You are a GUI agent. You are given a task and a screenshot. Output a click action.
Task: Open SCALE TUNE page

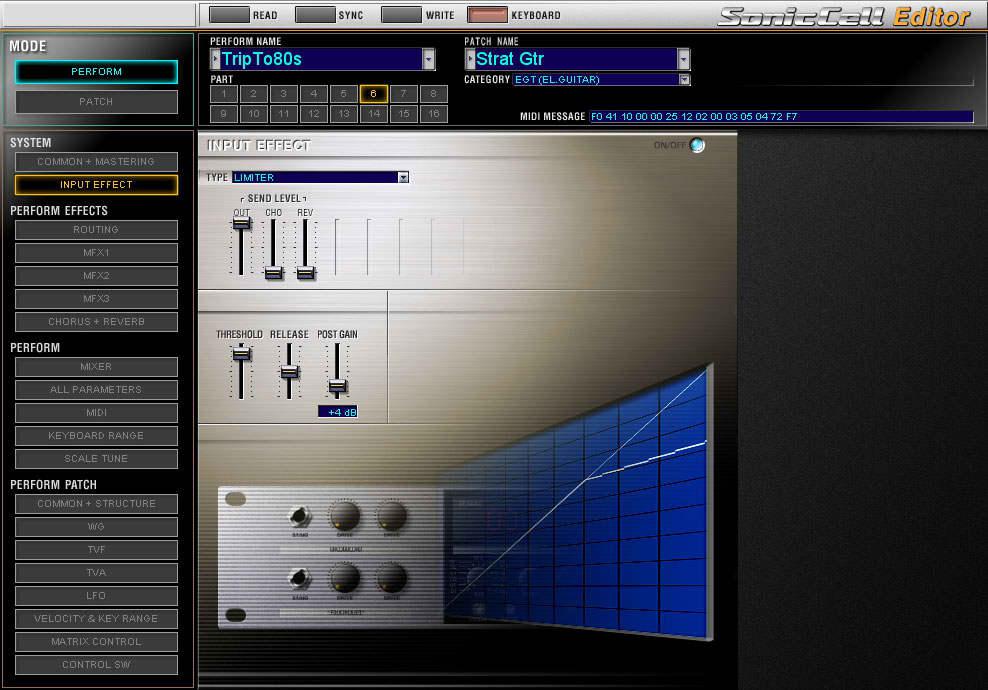[x=96, y=459]
